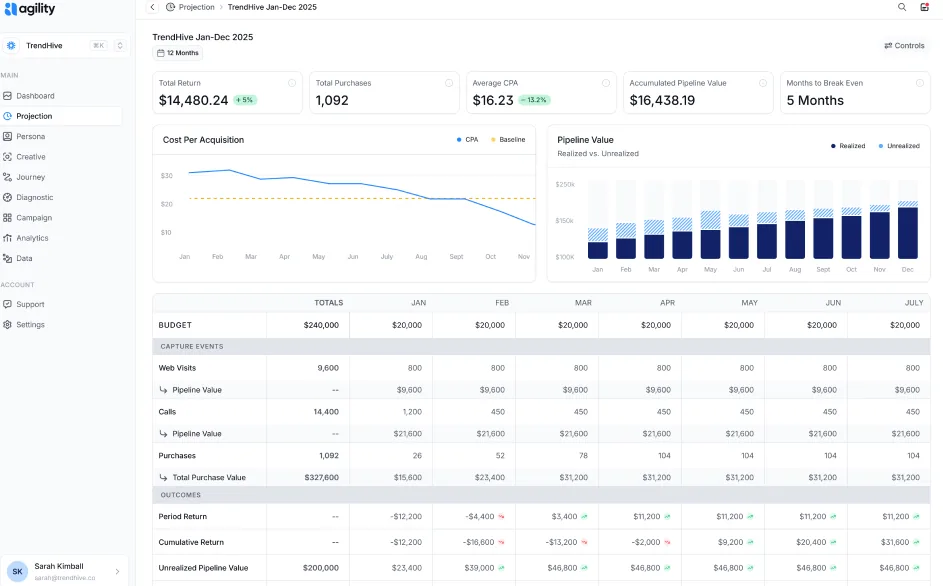The image size is (943, 586).
Task: Click the Campaign sidebar icon
Action: 7,218
